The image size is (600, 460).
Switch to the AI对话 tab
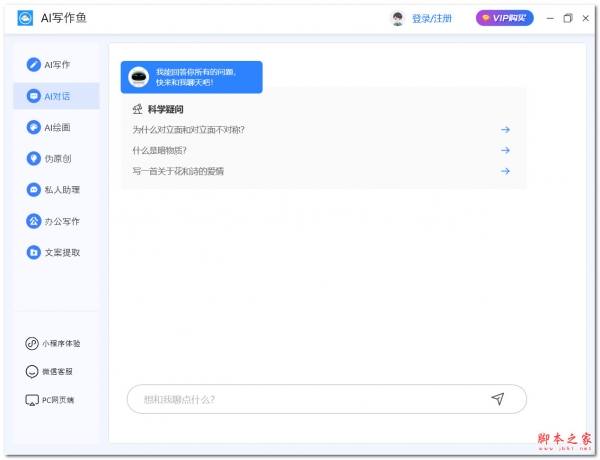coord(56,96)
